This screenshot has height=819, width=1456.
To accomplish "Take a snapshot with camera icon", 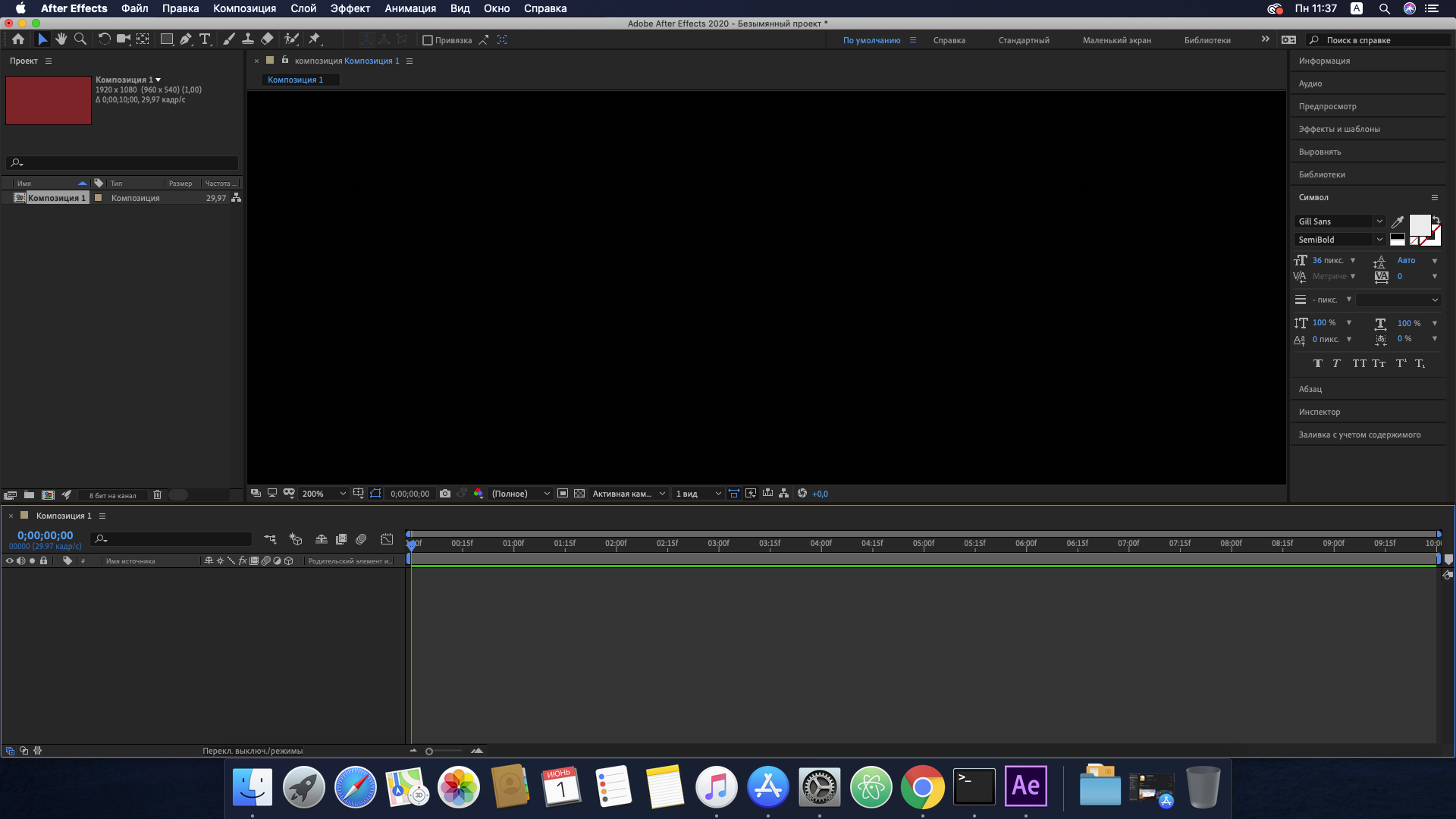I will coord(445,494).
